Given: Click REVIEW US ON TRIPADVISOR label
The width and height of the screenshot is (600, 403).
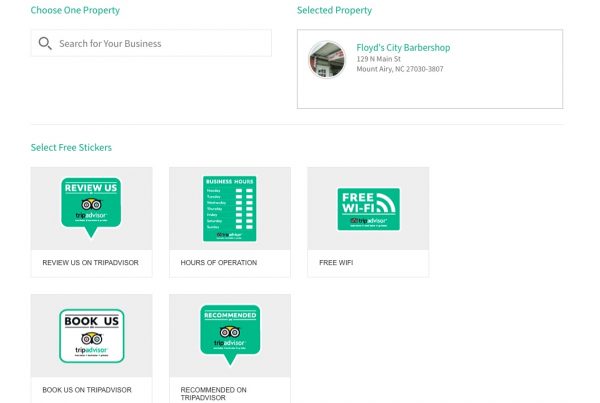Looking at the screenshot, I should click(x=90, y=263).
